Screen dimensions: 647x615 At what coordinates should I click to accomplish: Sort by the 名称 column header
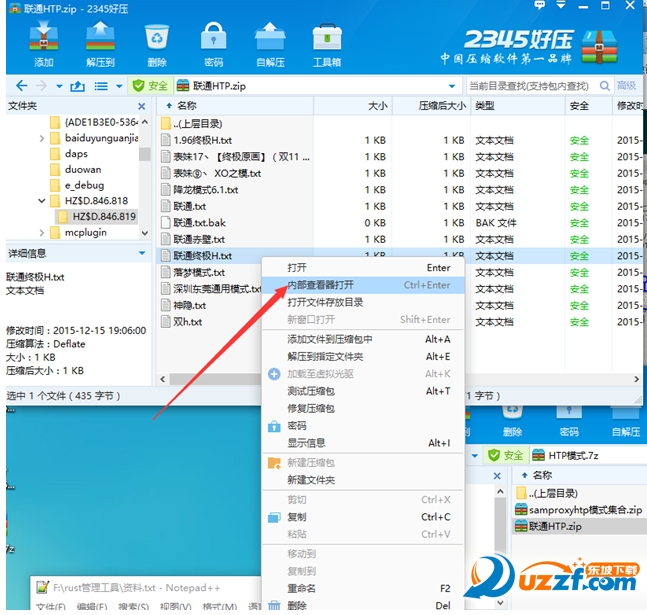point(235,106)
